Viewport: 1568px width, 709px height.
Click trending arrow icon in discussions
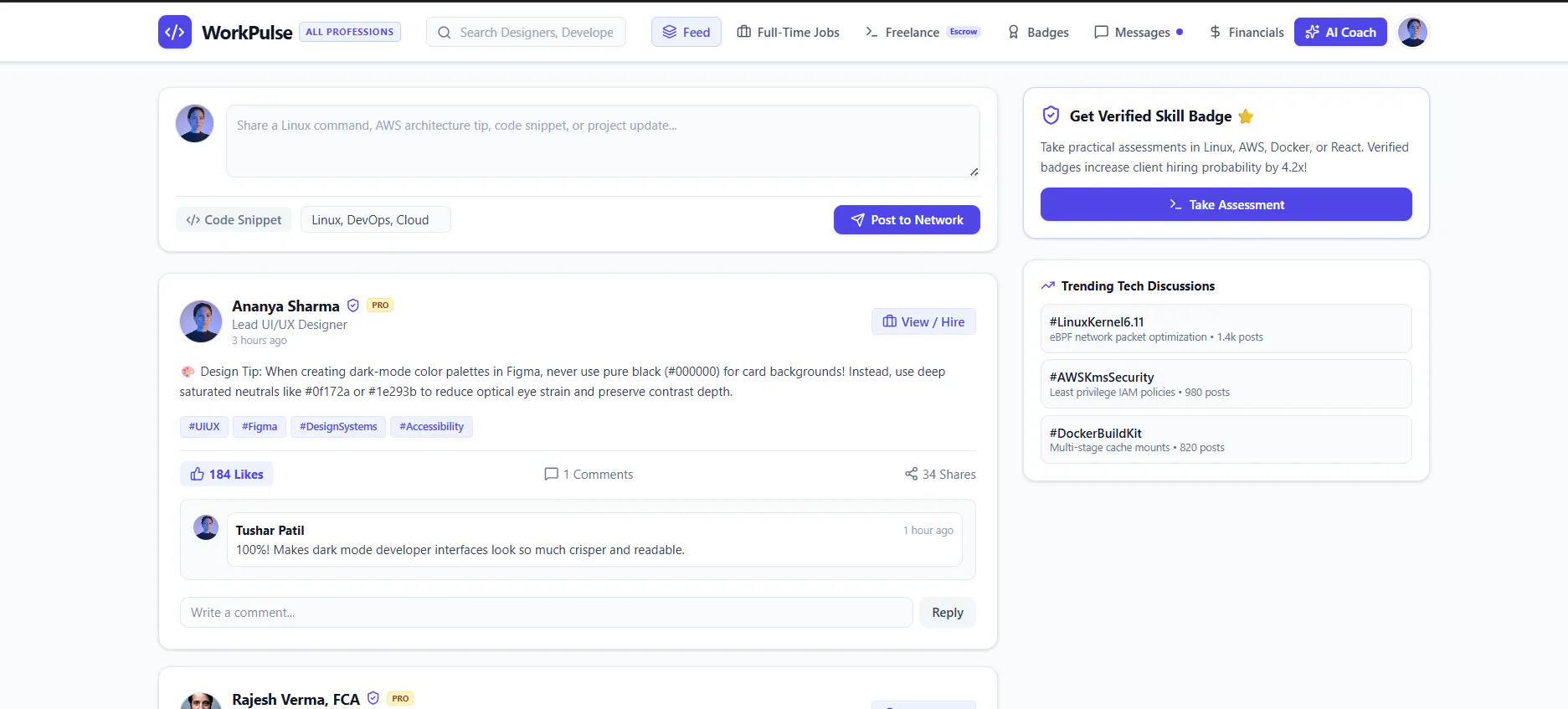[x=1047, y=285]
